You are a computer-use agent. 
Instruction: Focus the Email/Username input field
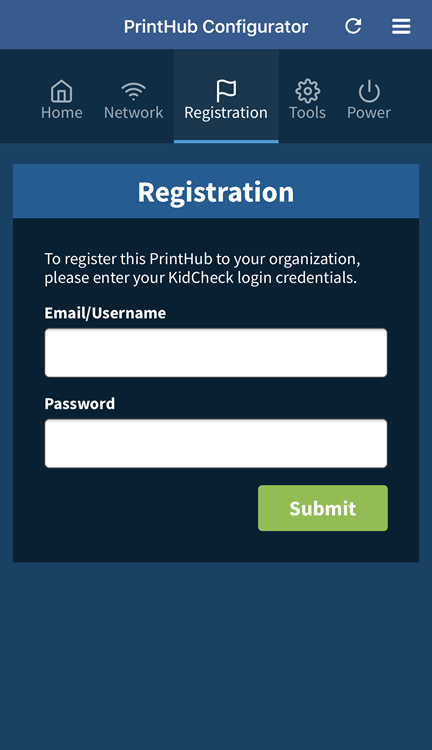[216, 353]
